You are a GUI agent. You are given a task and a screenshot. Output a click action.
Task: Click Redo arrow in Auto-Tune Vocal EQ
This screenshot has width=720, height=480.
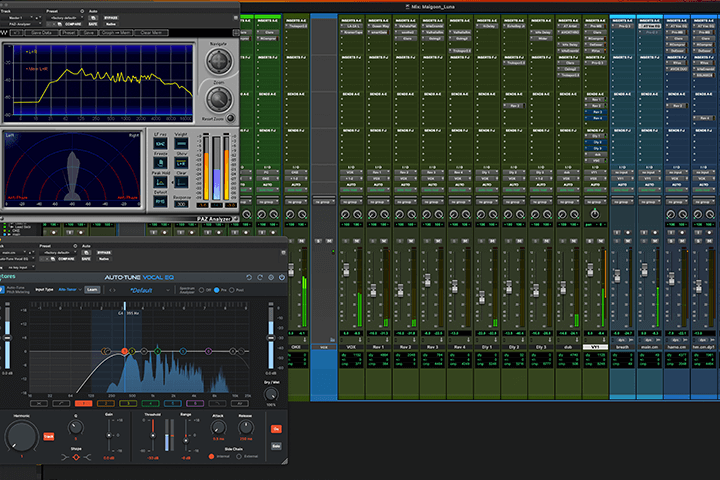tap(260, 277)
